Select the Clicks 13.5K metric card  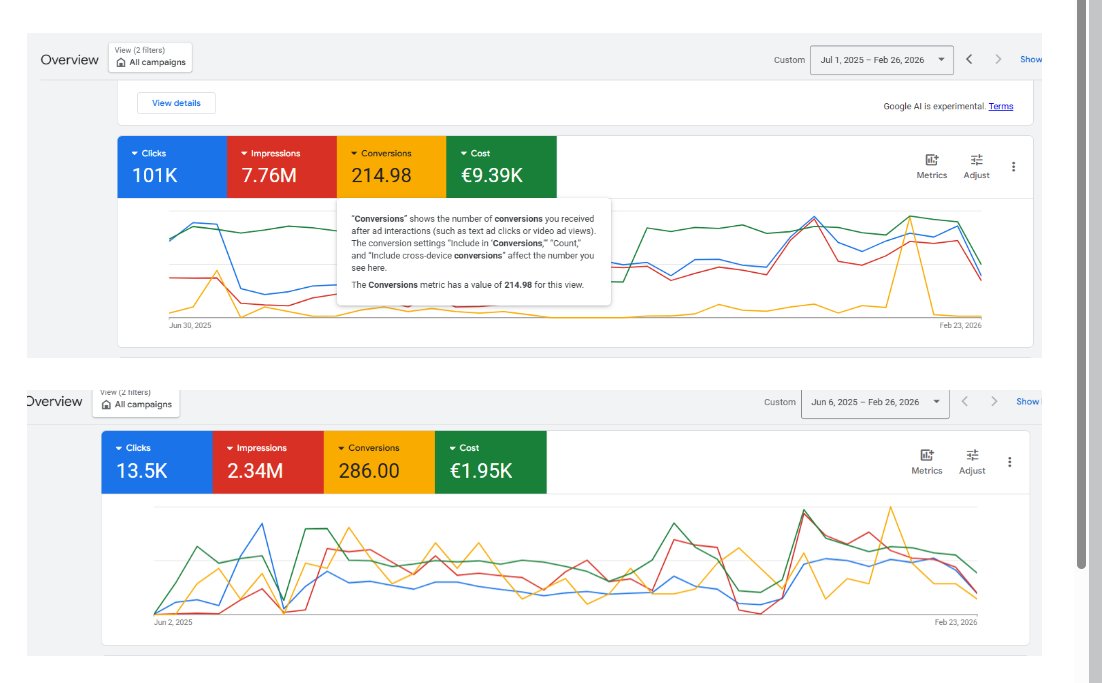157,462
